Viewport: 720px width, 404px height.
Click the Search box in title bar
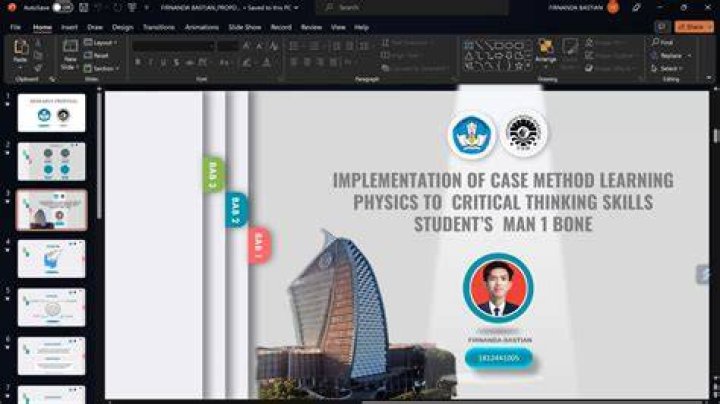pyautogui.click(x=412, y=7)
